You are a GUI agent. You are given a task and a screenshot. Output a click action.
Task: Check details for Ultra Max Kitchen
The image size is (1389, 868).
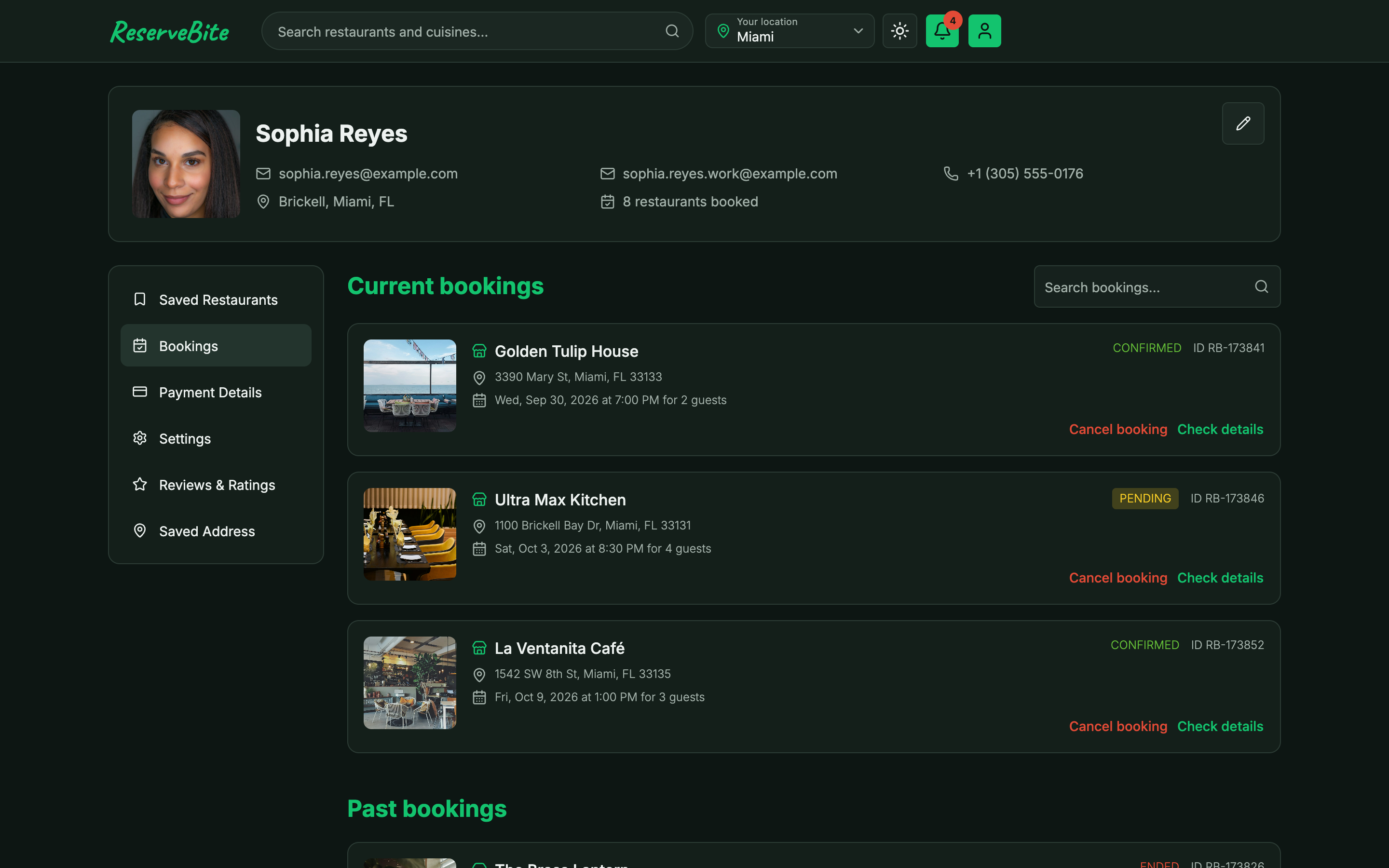1220,578
